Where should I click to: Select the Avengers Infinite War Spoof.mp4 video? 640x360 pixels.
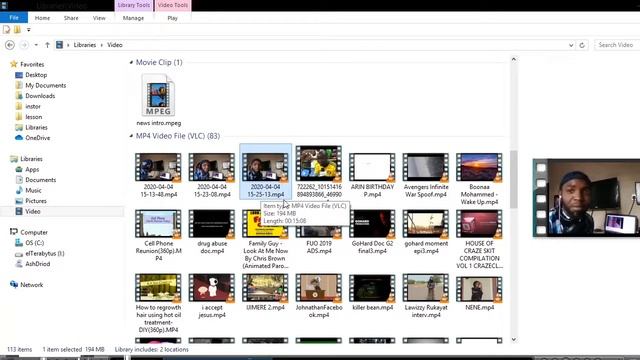click(426, 175)
